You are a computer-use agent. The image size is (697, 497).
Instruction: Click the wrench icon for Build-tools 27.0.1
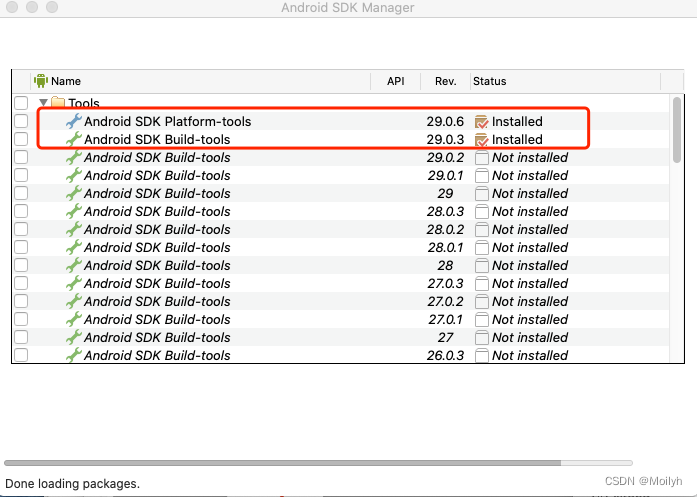tap(74, 319)
